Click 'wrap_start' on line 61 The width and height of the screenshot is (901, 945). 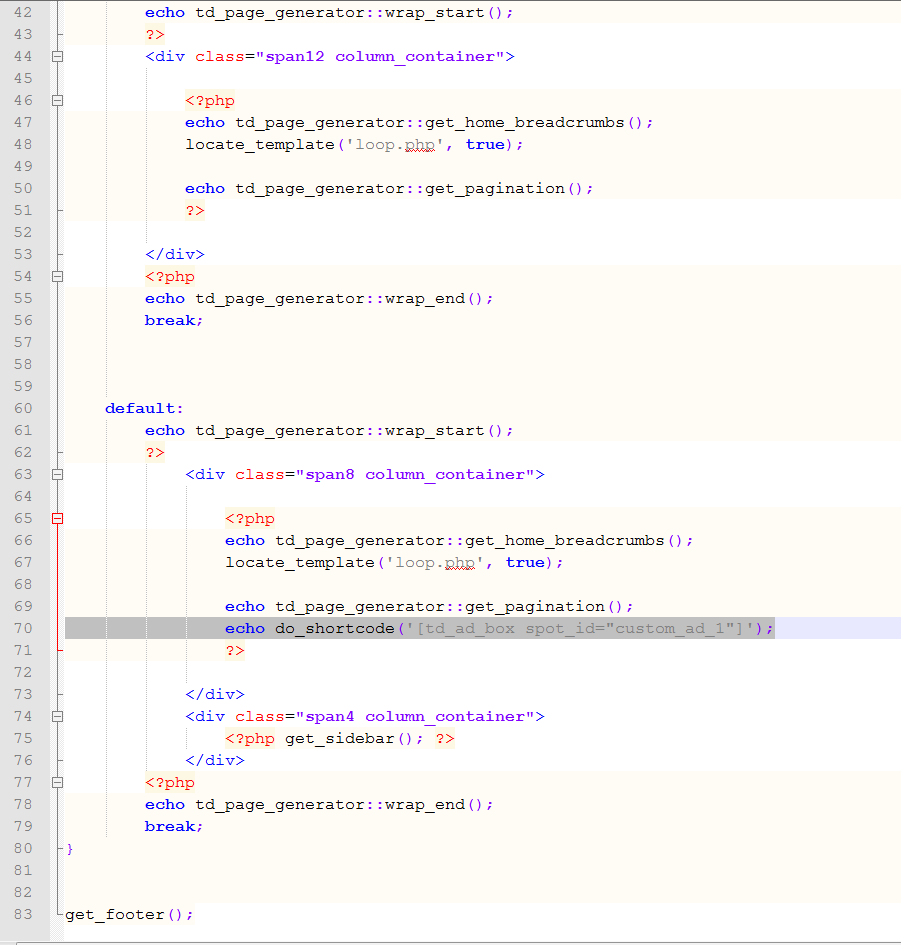(435, 431)
